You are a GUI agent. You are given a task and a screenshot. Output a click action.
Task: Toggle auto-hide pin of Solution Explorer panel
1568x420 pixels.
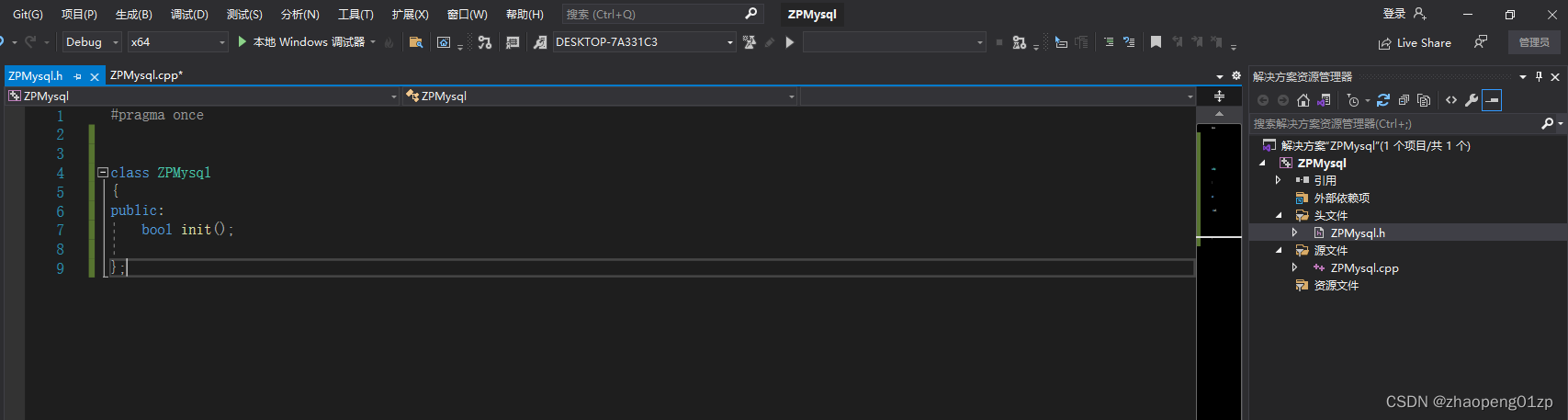coord(1540,77)
